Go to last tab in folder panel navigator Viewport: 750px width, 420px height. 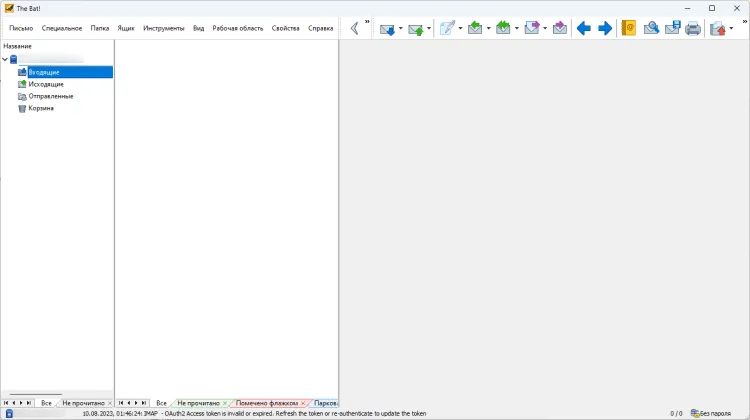click(x=29, y=403)
